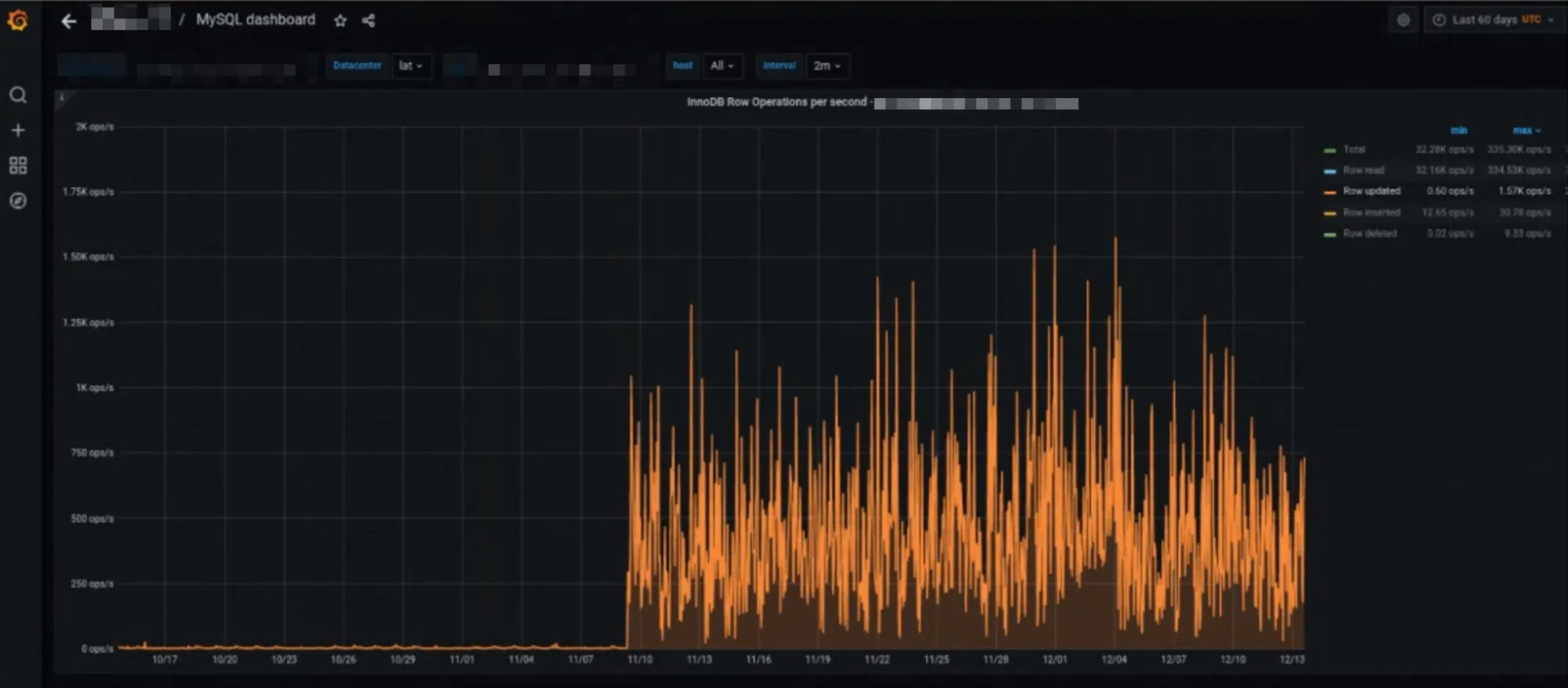Image resolution: width=1568 pixels, height=688 pixels.
Task: Star the MySQL dashboard as favorite
Action: [x=340, y=21]
